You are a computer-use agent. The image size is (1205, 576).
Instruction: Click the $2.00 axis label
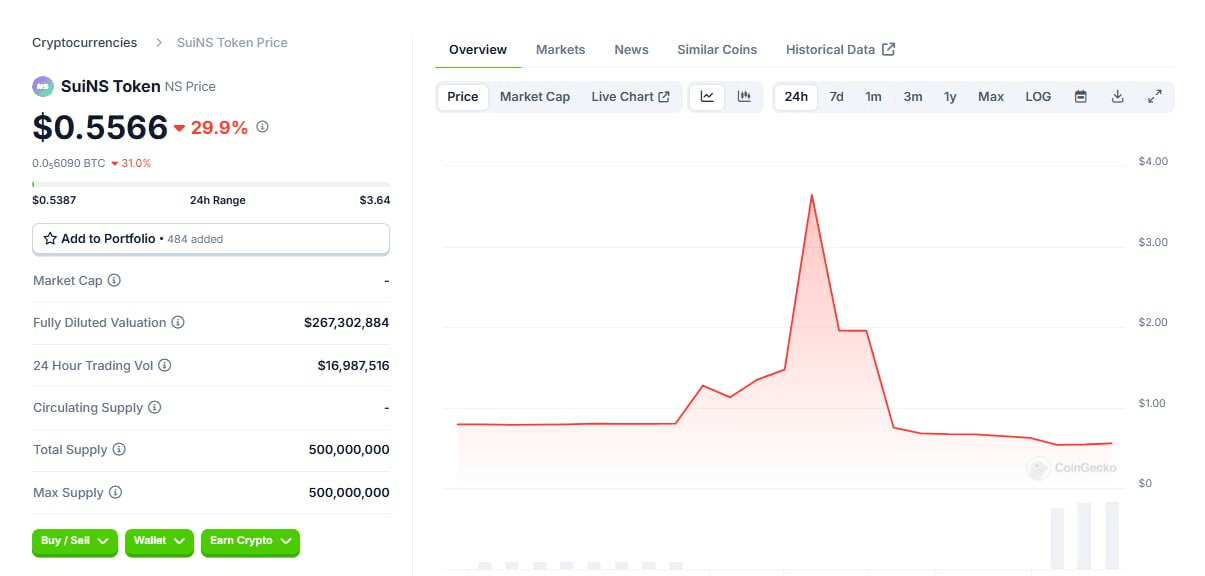pyautogui.click(x=1153, y=322)
